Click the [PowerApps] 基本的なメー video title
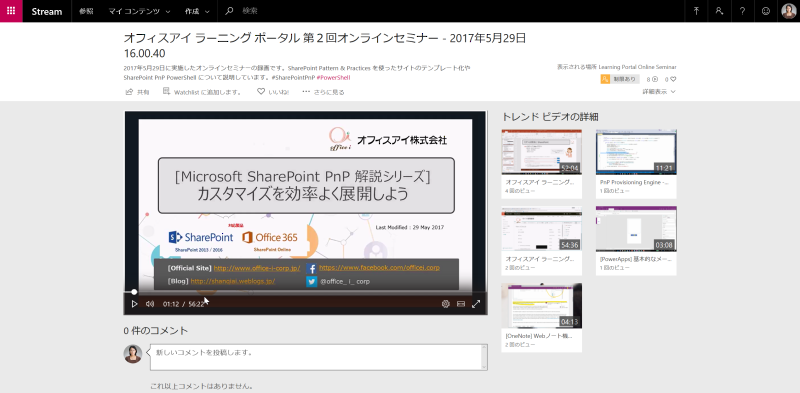Image resolution: width=800 pixels, height=393 pixels. [636, 259]
